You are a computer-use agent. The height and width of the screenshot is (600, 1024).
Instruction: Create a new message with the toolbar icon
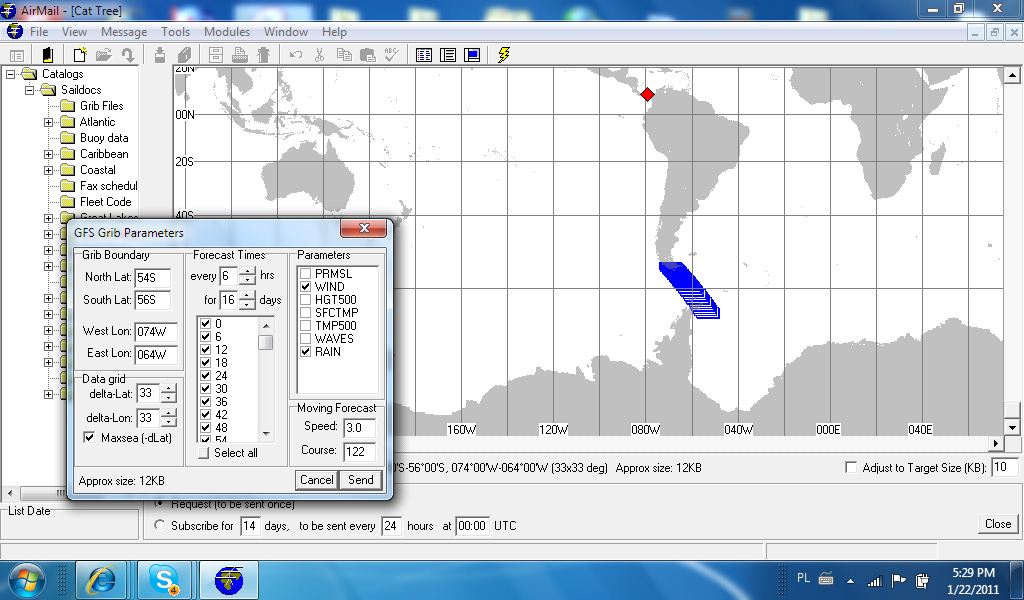[x=80, y=55]
